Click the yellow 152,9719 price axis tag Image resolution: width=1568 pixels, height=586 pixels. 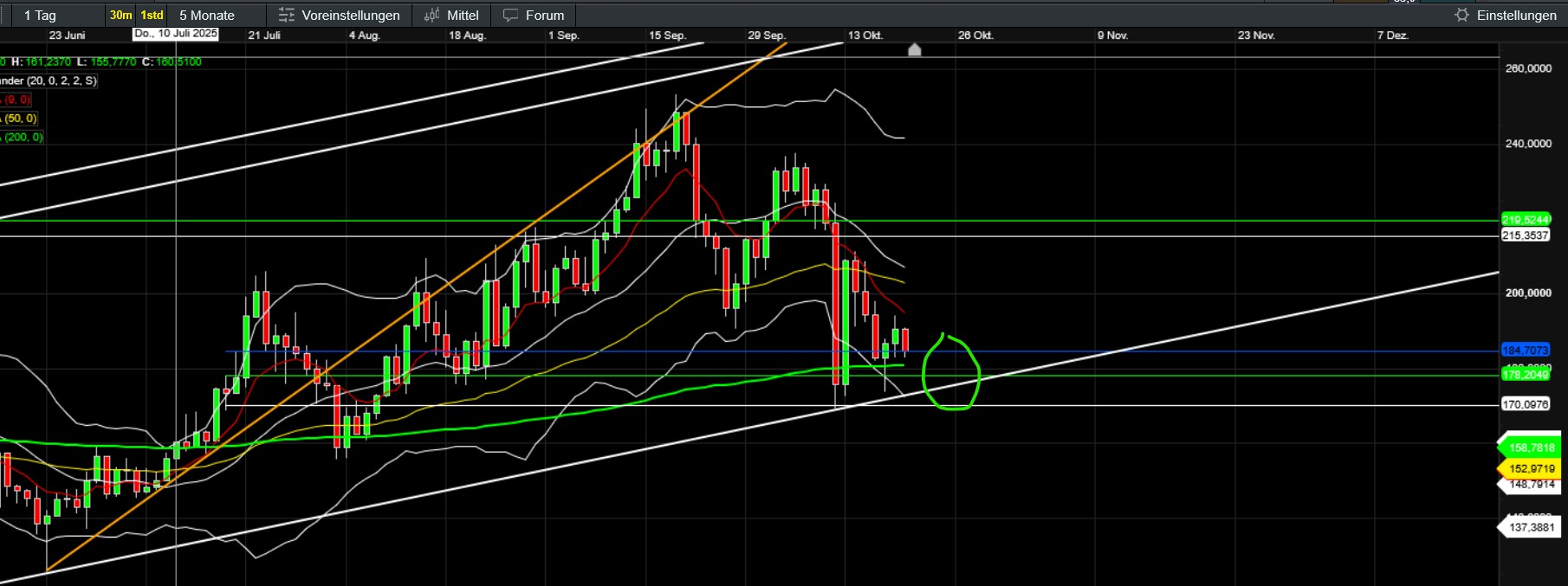[x=1531, y=468]
